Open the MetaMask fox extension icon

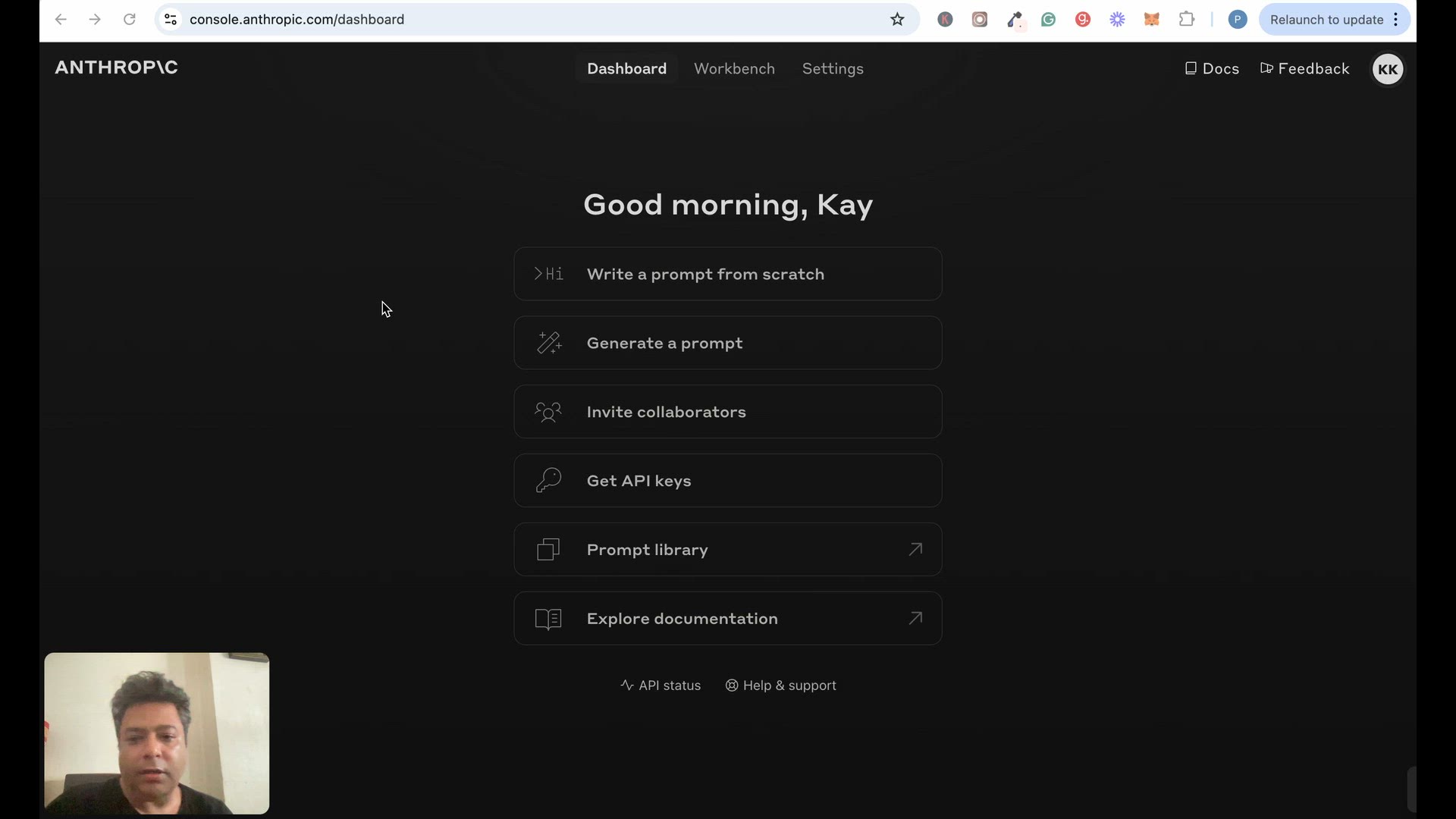[1152, 20]
